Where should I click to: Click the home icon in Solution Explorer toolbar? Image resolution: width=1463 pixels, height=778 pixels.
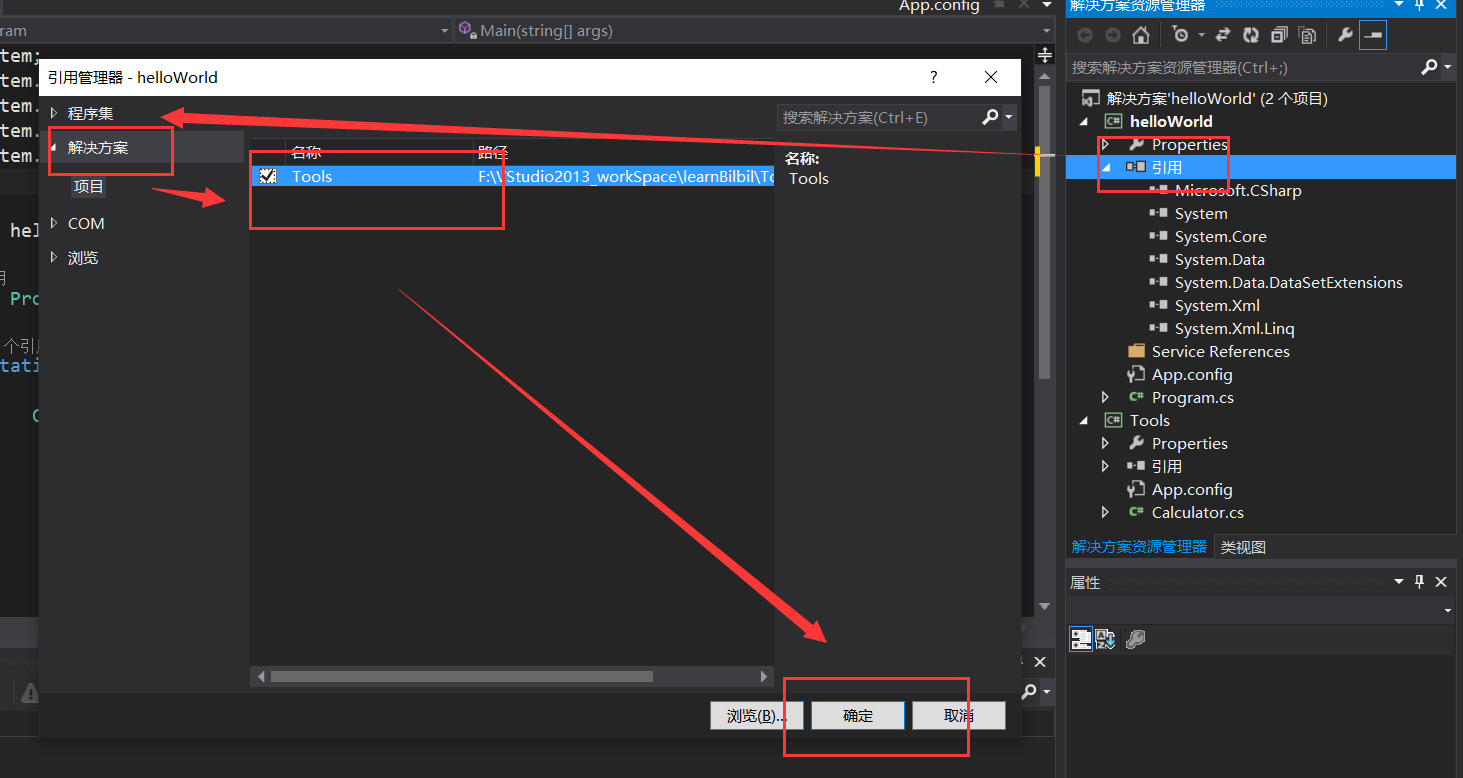pyautogui.click(x=1141, y=34)
